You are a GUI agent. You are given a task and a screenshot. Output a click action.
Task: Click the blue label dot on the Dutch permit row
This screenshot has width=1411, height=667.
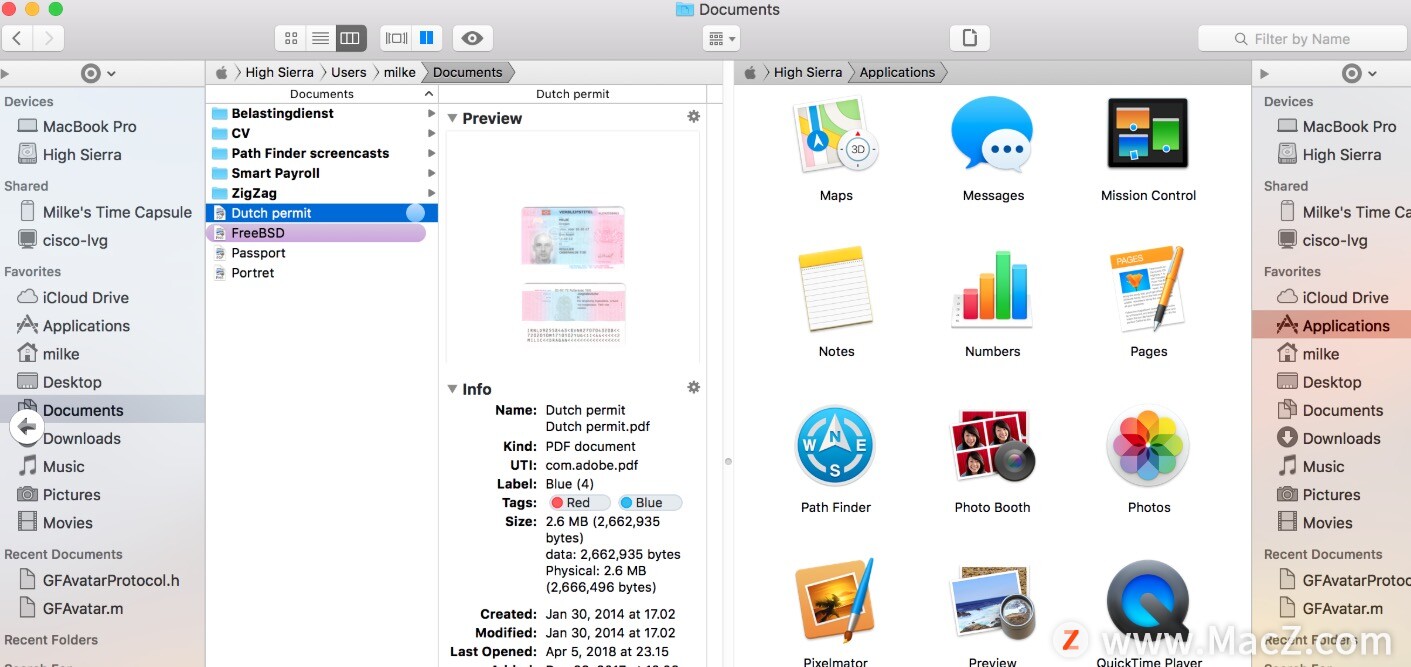(415, 213)
